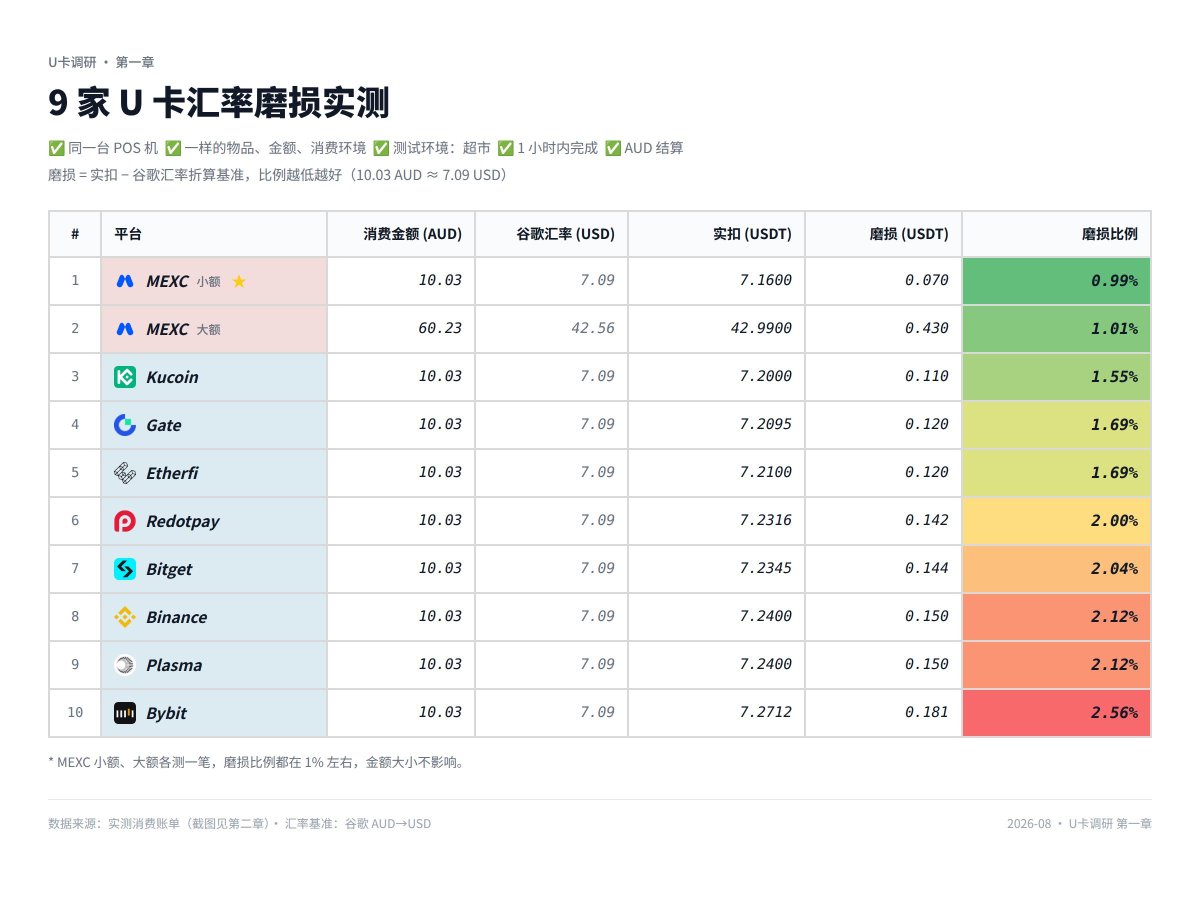
Task: Click the # column header
Action: pyautogui.click(x=75, y=234)
